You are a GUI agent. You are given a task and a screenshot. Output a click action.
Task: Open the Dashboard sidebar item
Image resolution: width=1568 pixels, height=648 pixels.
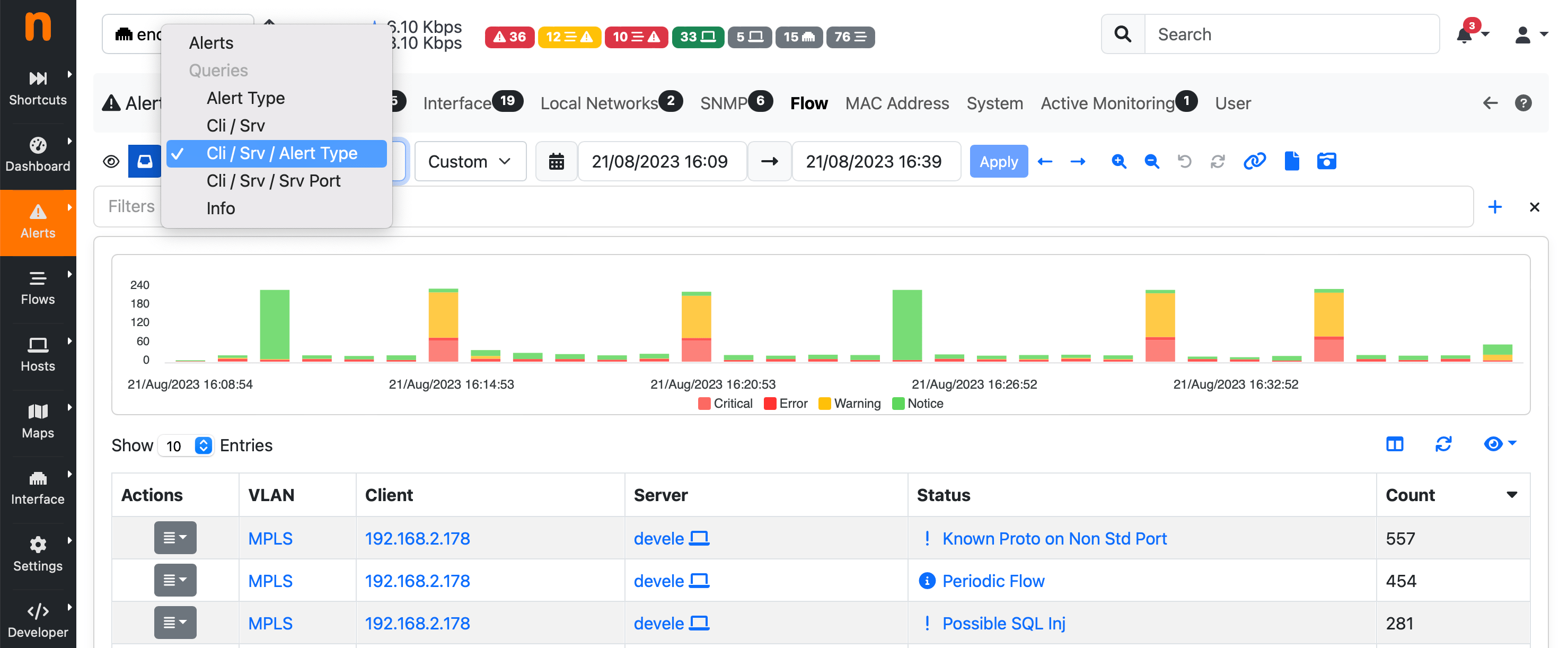(38, 155)
